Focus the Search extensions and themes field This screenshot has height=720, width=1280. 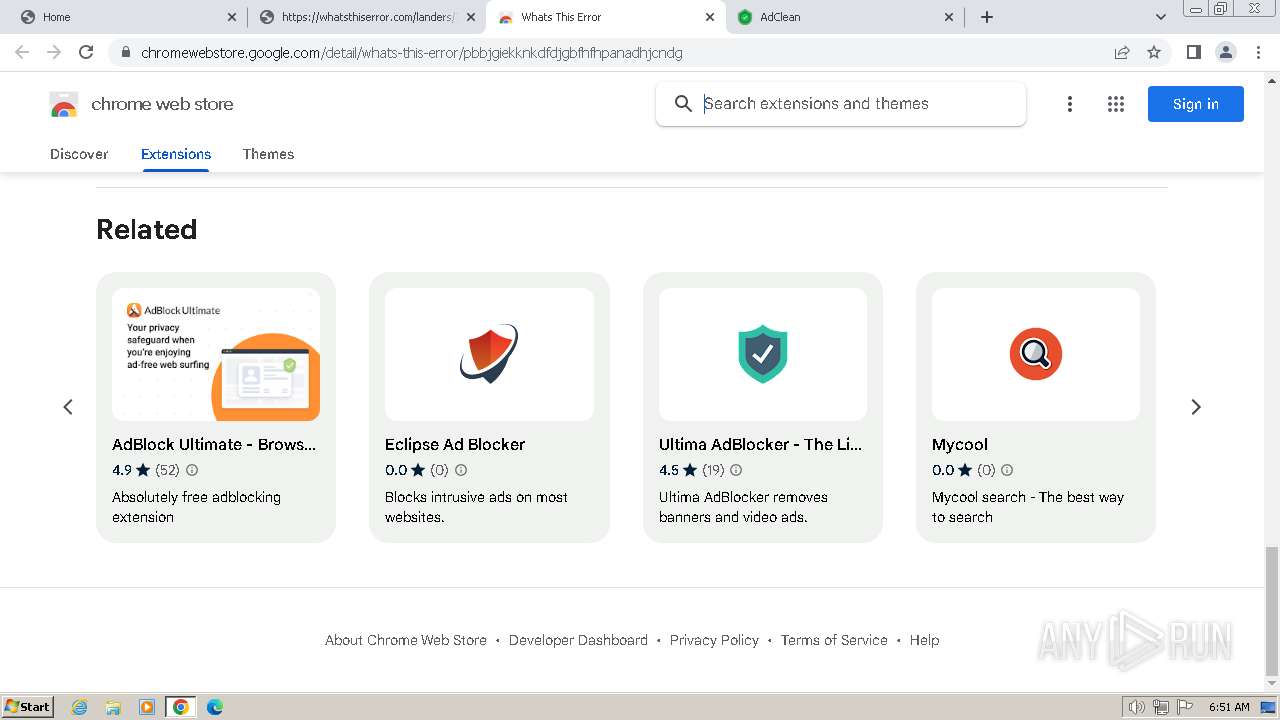click(841, 104)
